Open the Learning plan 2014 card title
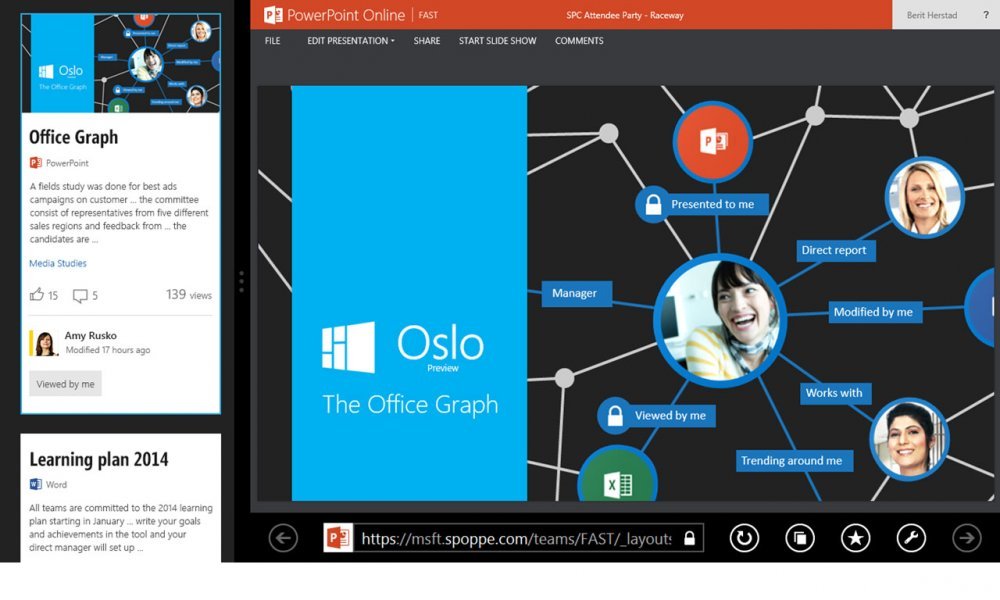Image resolution: width=1000 pixels, height=600 pixels. point(99,460)
